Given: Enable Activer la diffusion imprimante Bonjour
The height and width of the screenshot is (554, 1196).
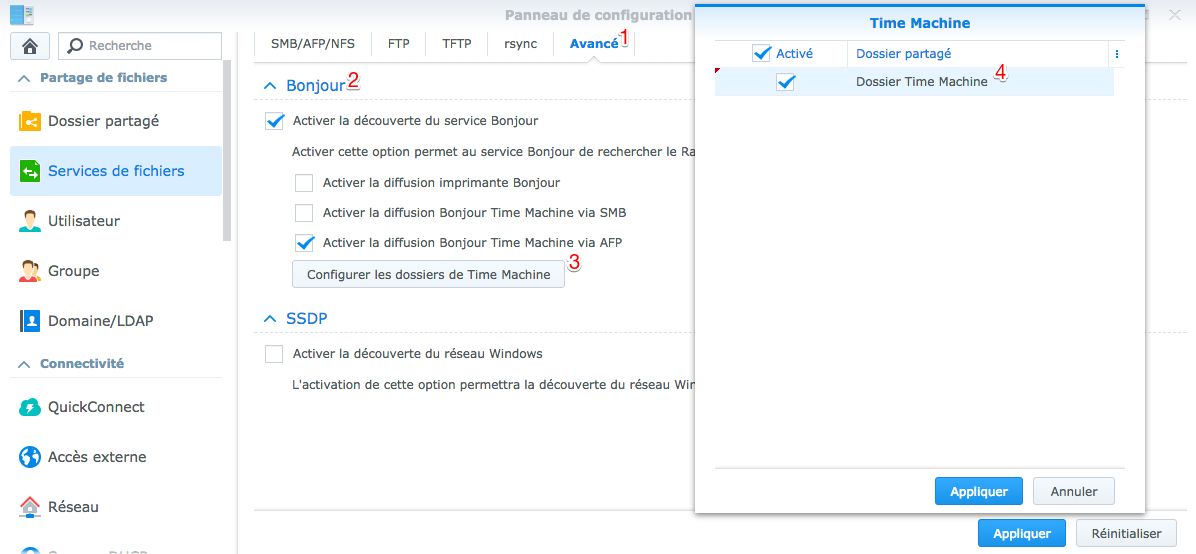Looking at the screenshot, I should coord(304,182).
